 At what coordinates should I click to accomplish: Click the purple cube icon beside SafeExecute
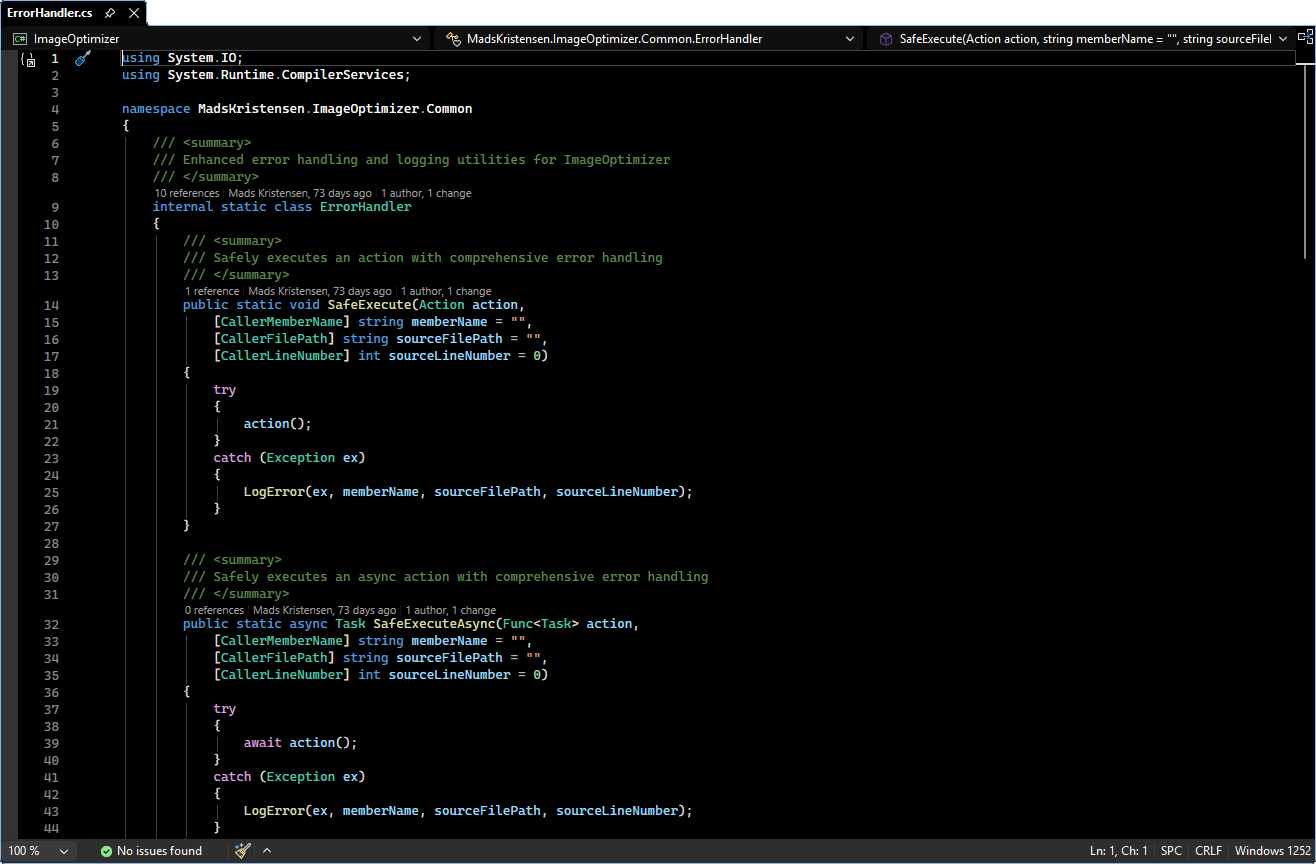(x=885, y=39)
